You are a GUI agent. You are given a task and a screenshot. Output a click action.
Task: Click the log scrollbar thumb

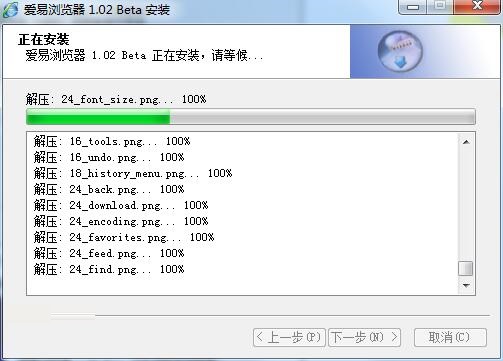(466, 269)
